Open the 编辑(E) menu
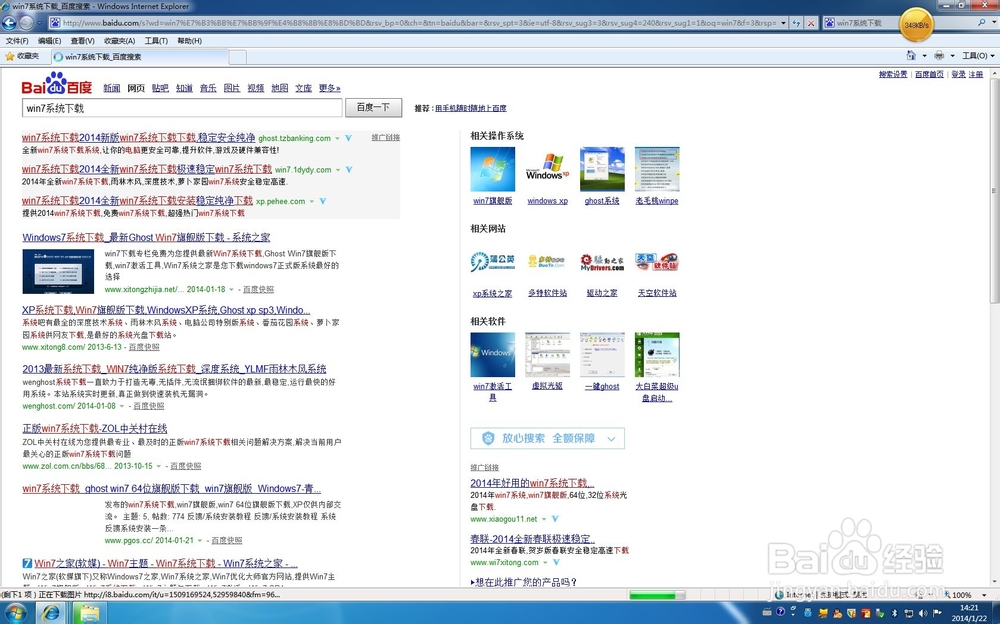The height and width of the screenshot is (624, 1000). (49, 41)
